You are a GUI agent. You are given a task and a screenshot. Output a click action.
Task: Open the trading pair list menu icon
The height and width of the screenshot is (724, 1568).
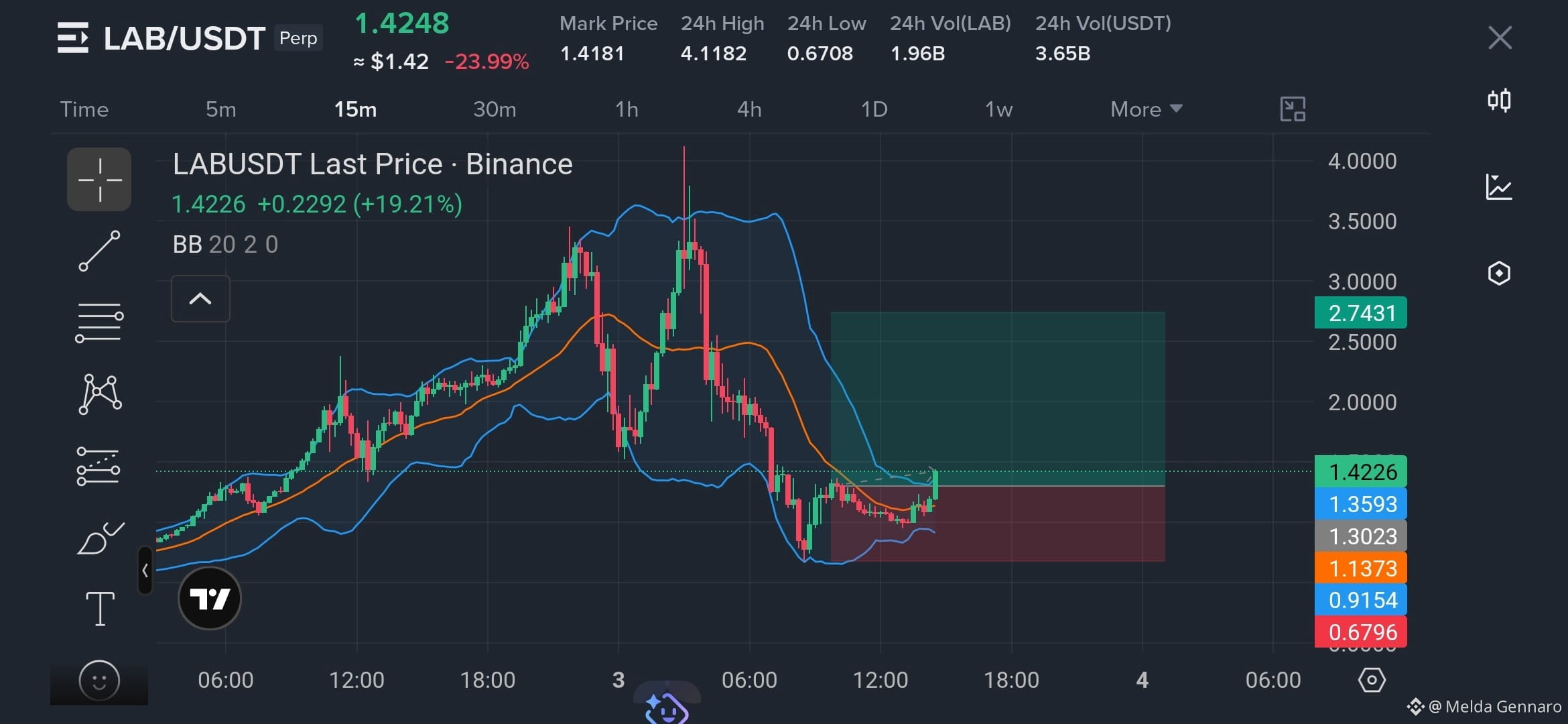coord(73,38)
